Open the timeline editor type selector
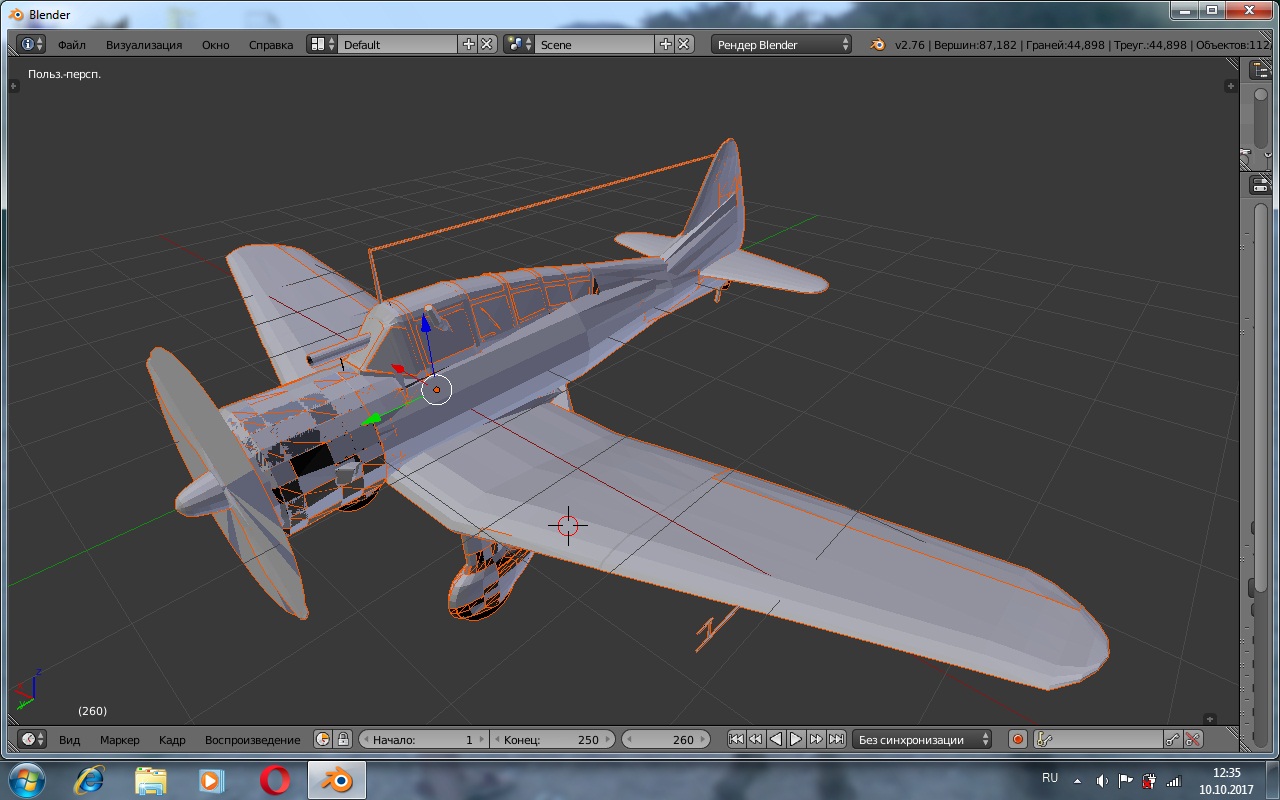1280x800 pixels. 33,739
